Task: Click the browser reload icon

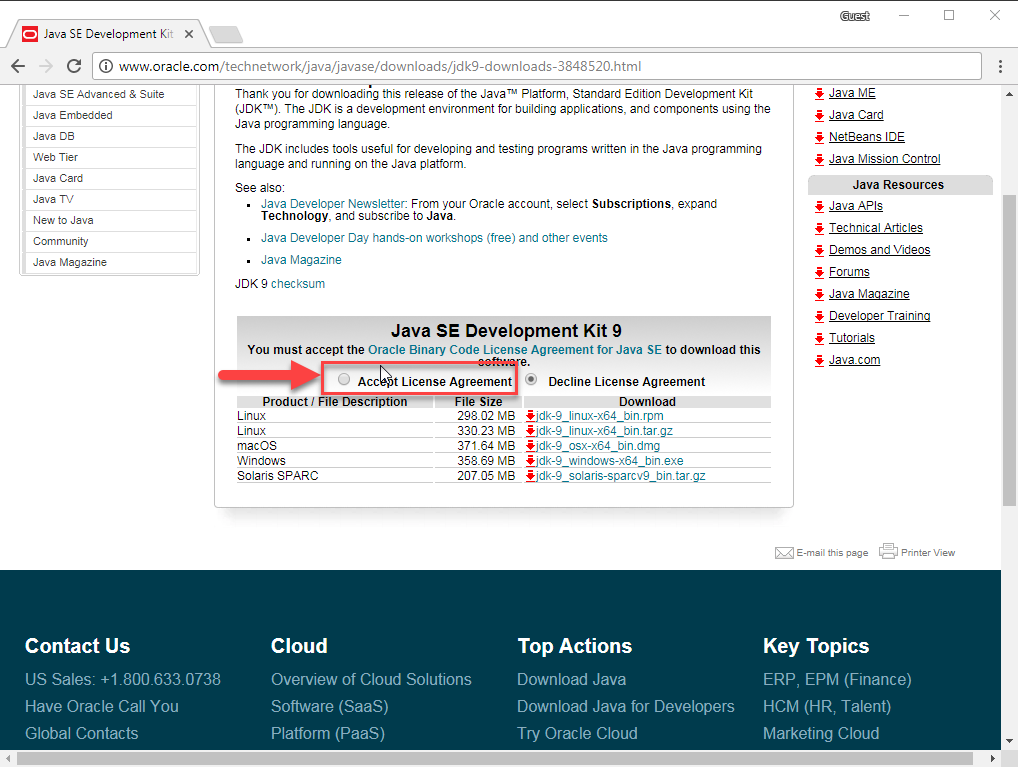Action: coord(73,66)
